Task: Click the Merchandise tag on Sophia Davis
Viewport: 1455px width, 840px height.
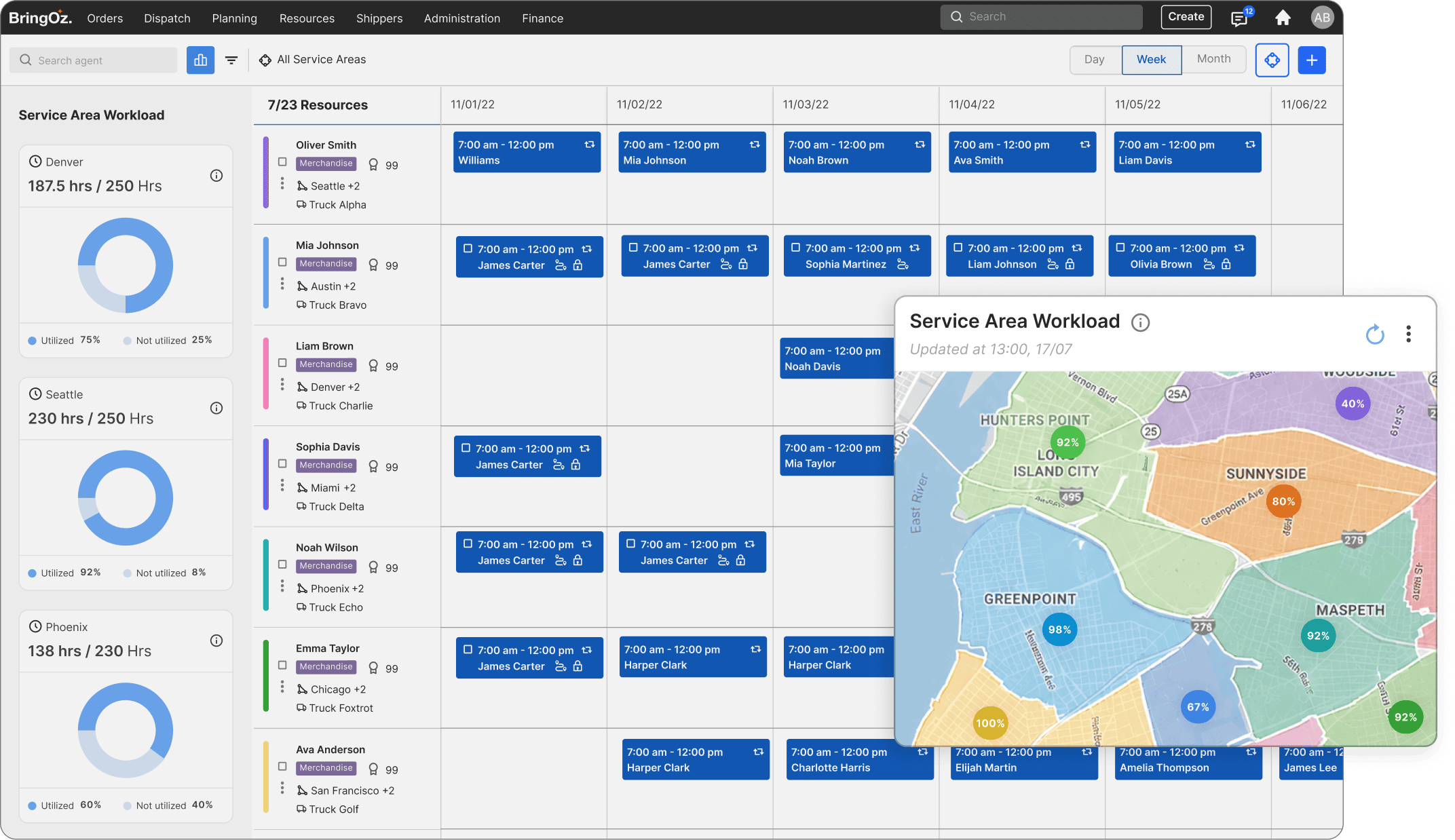Action: click(x=326, y=465)
